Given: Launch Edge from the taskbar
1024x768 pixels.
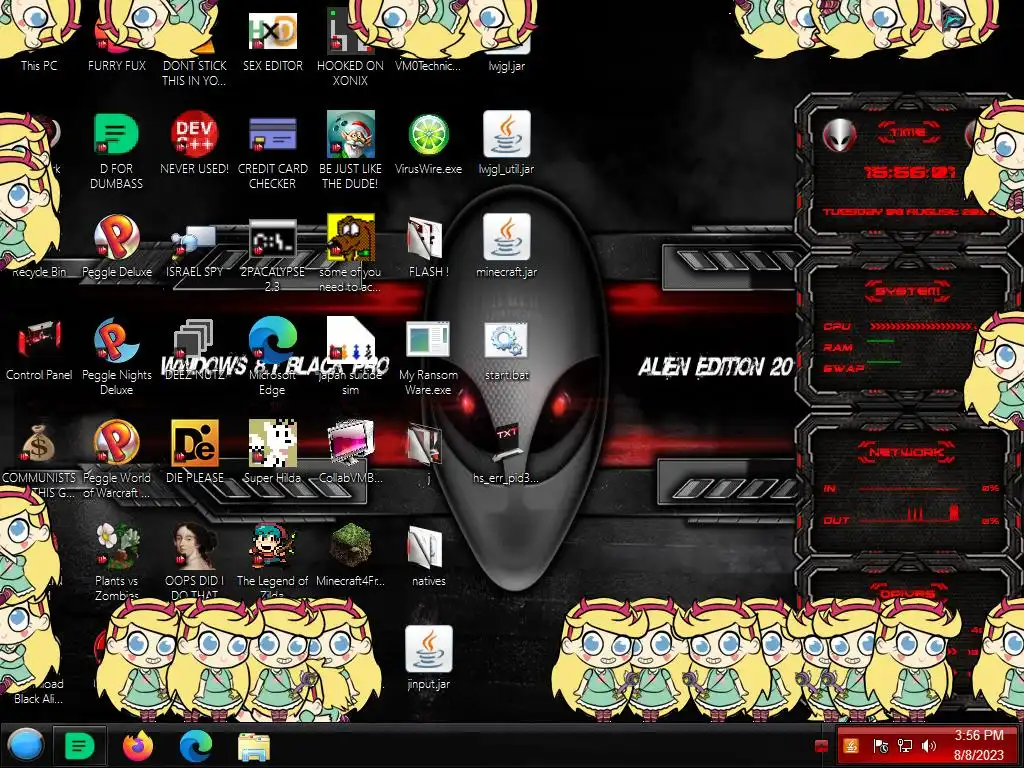Looking at the screenshot, I should click(x=195, y=746).
